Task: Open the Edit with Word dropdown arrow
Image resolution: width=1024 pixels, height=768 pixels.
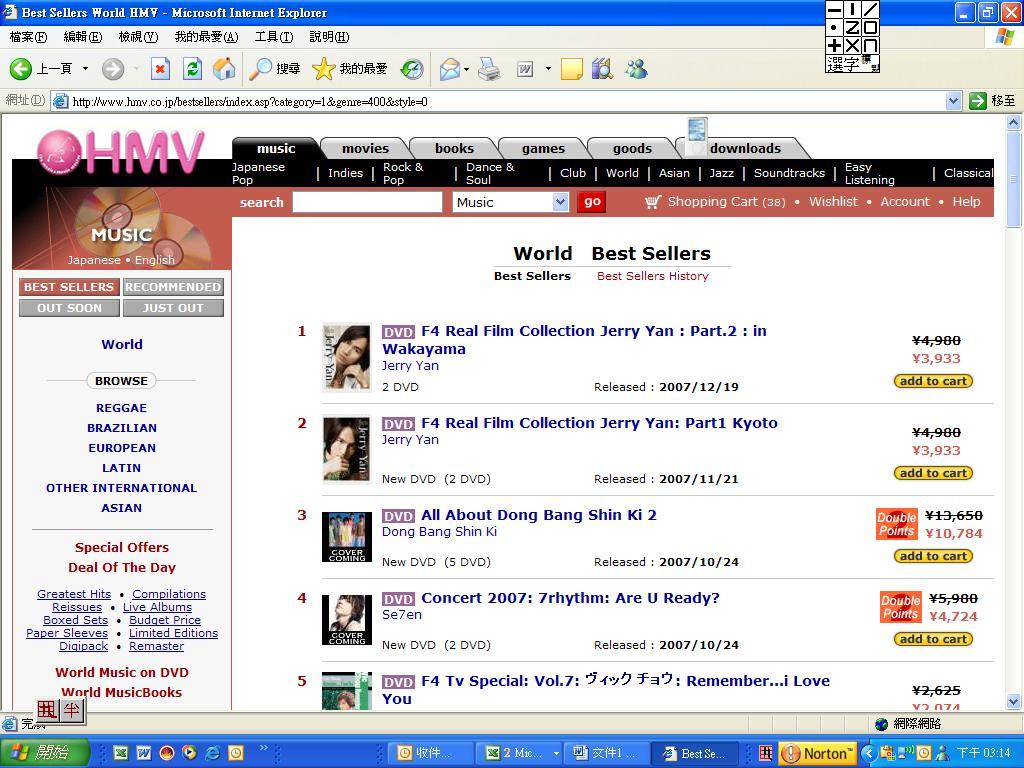Action: tap(548, 69)
